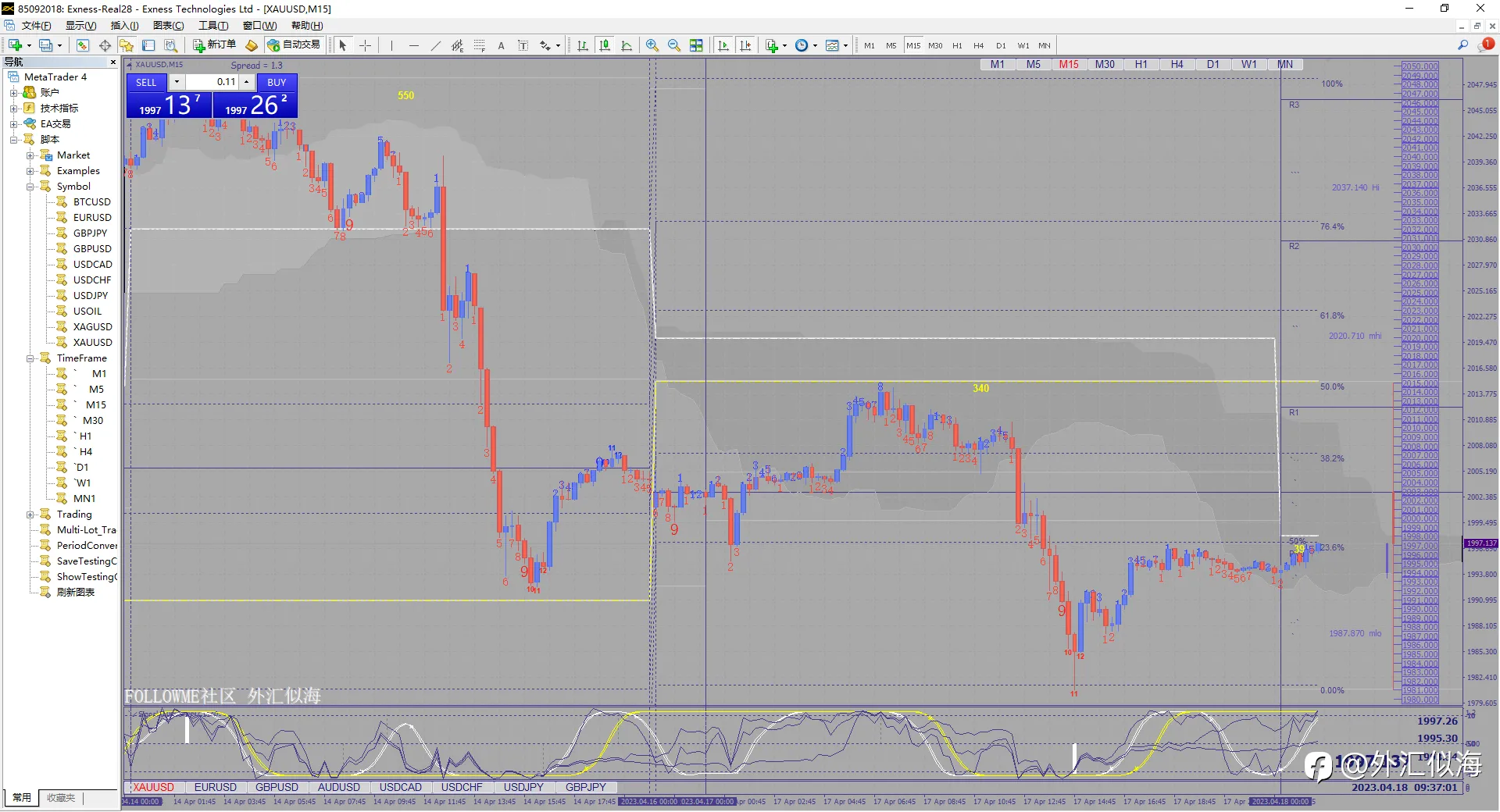Open a new chart from the toolbar
The image size is (1500, 812).
click(x=15, y=45)
